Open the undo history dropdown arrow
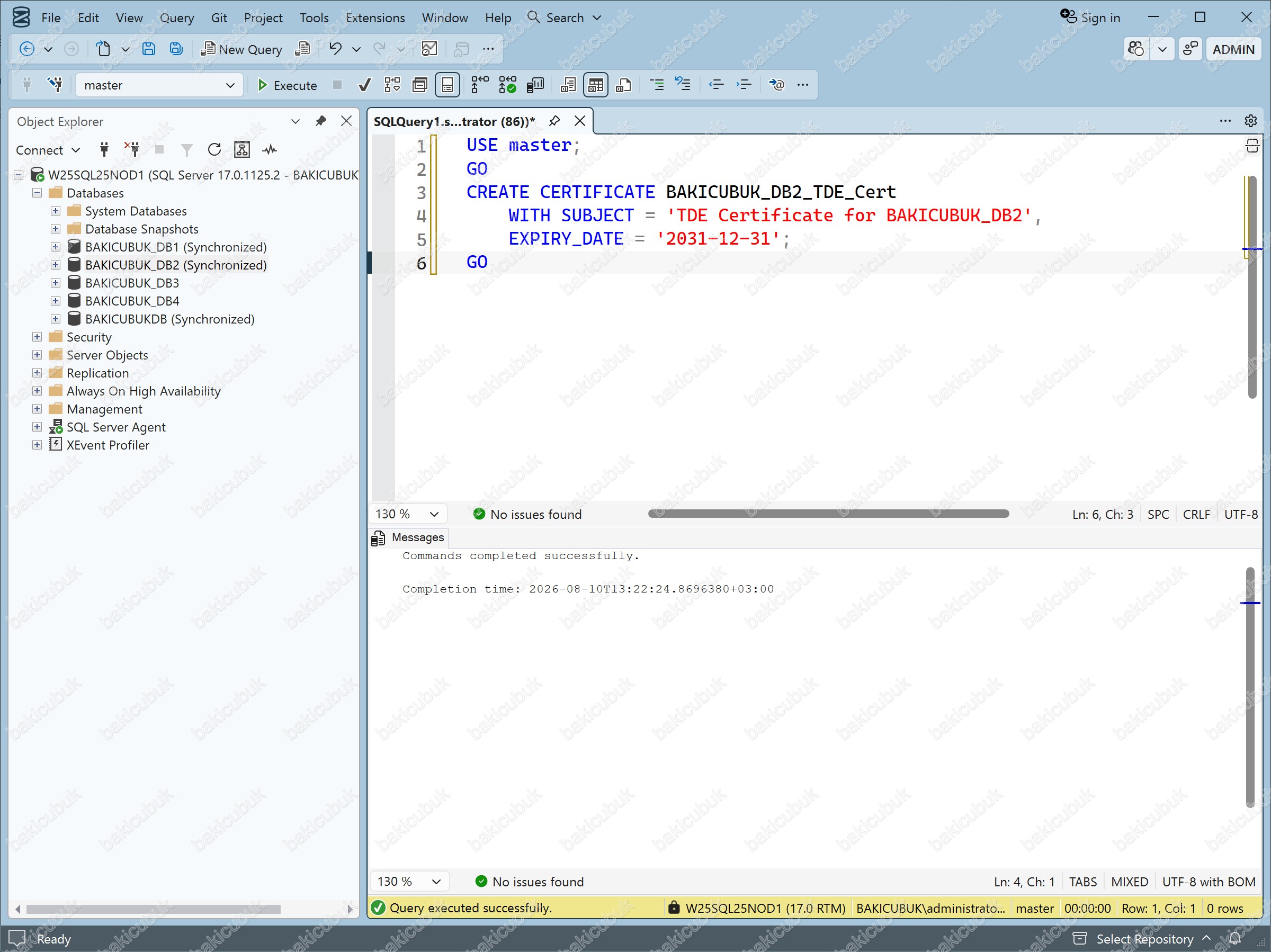Screen dimensions: 1271x952 pos(356,49)
